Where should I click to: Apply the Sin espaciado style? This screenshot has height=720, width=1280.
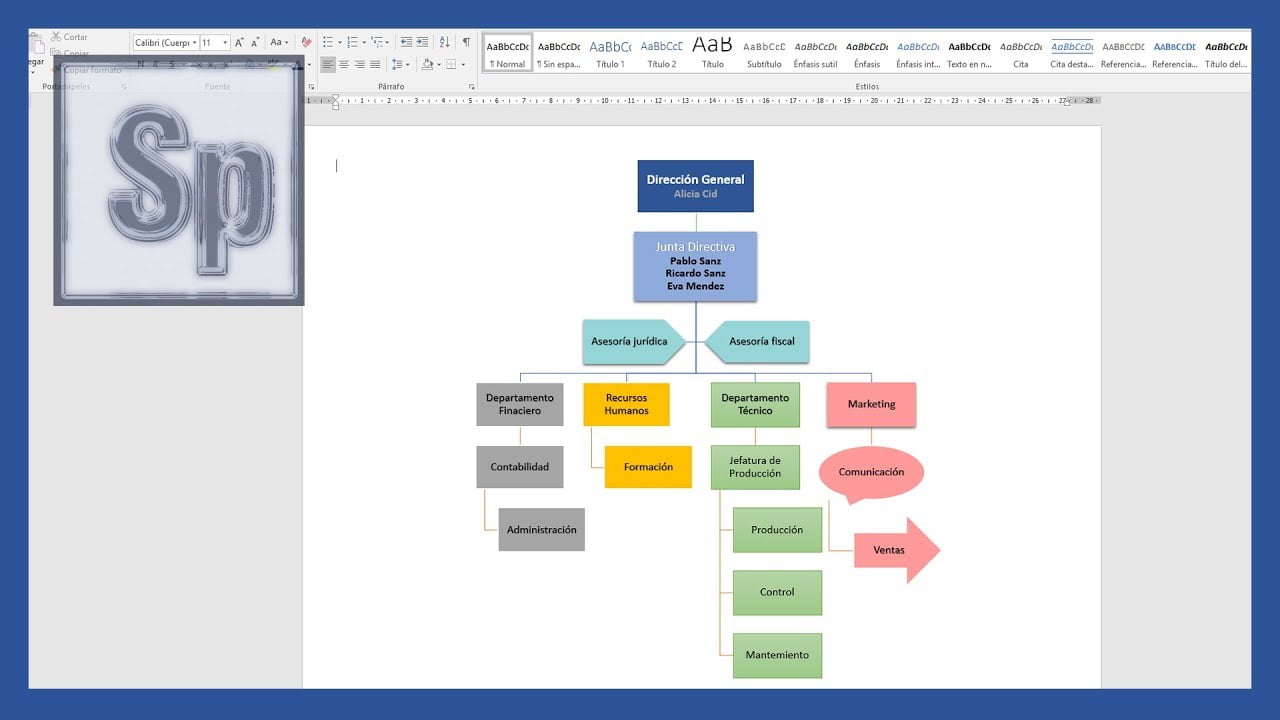pyautogui.click(x=559, y=53)
